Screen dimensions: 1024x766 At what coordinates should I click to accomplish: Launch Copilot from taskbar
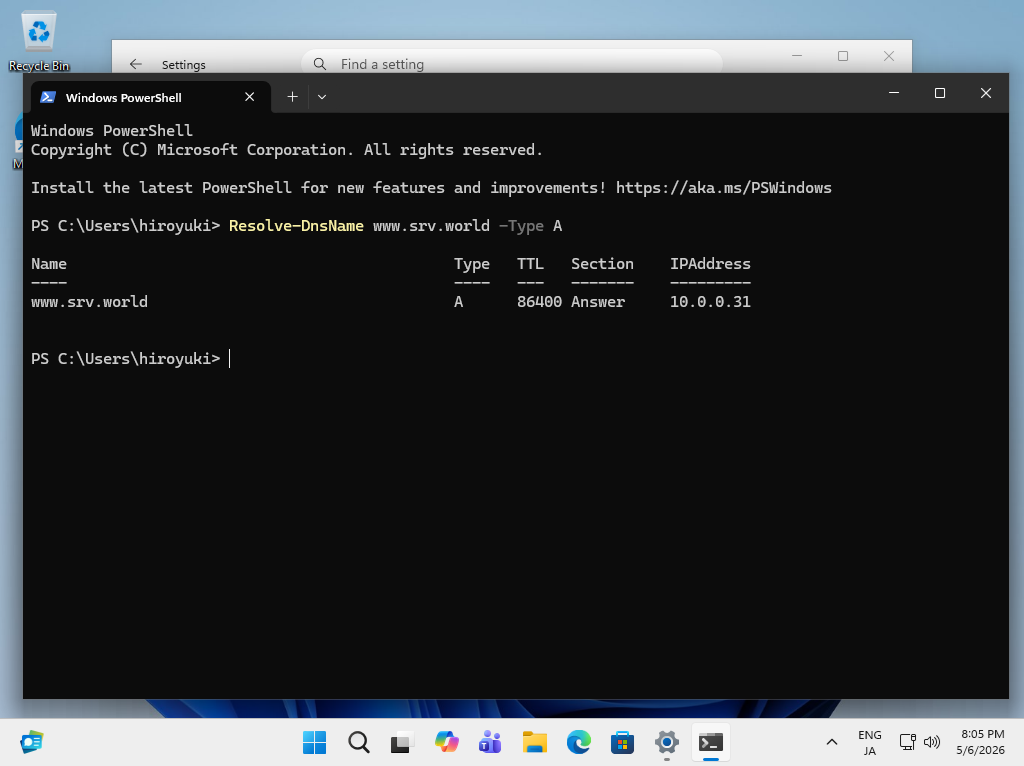[x=447, y=742]
